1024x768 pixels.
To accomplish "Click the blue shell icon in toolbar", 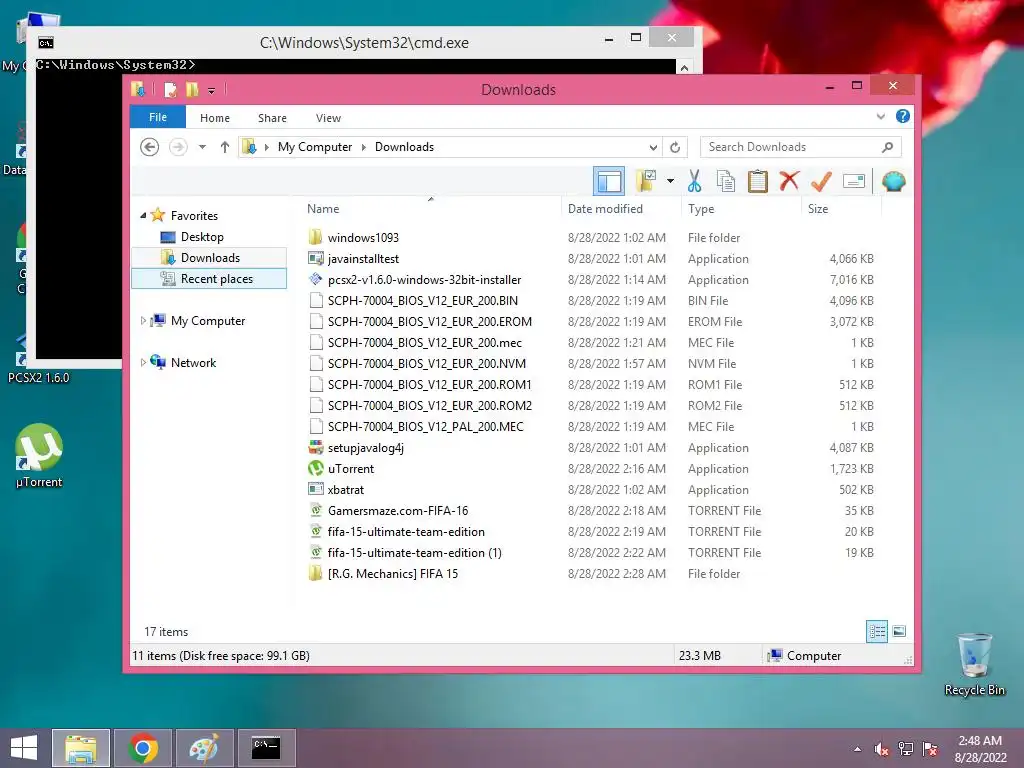I will pyautogui.click(x=893, y=181).
